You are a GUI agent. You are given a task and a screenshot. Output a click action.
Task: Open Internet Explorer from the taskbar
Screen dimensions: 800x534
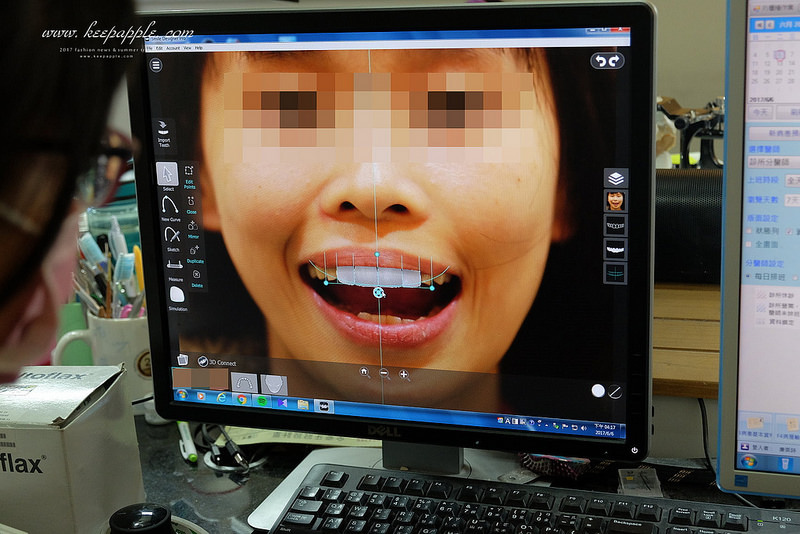[x=221, y=398]
